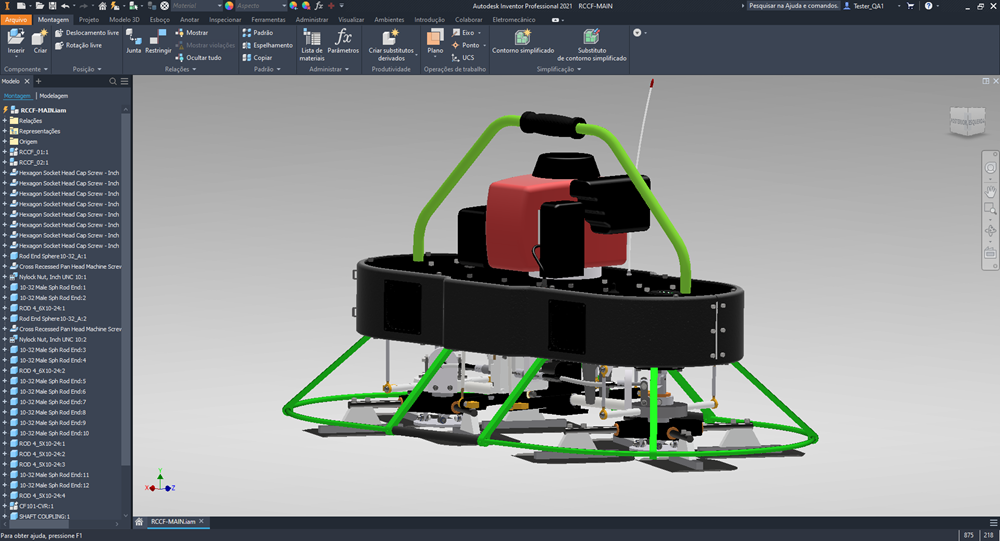Switch to the Visualizar ribbon tab
The image size is (1000, 541).
point(351,20)
